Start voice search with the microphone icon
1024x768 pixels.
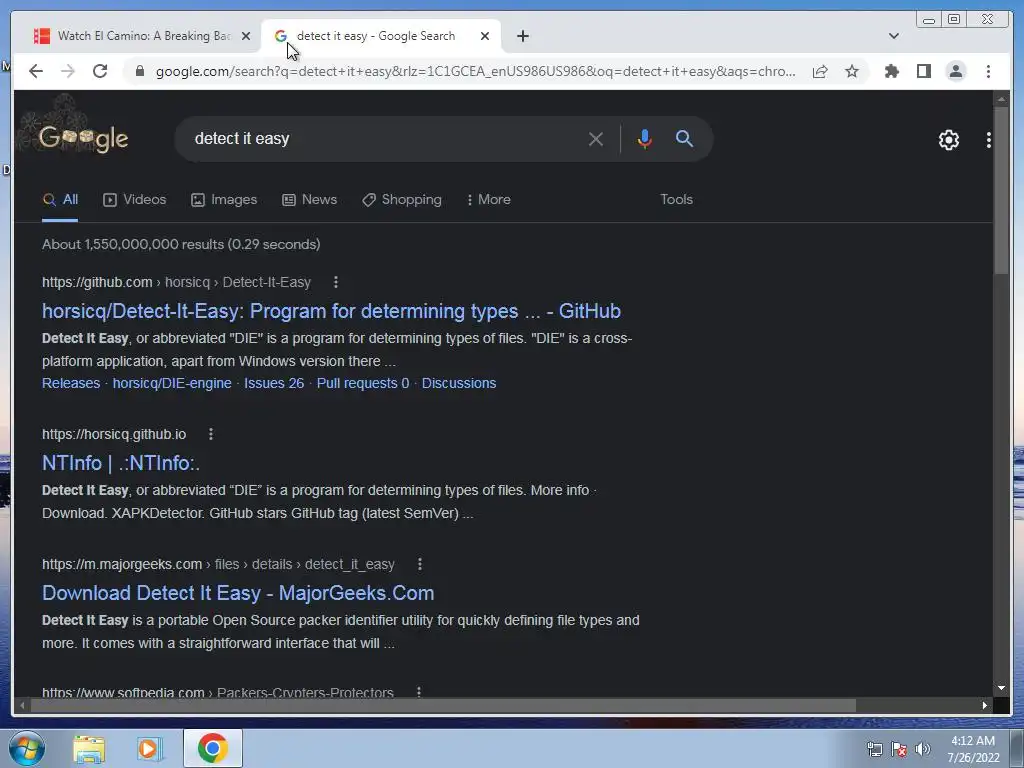click(x=645, y=139)
